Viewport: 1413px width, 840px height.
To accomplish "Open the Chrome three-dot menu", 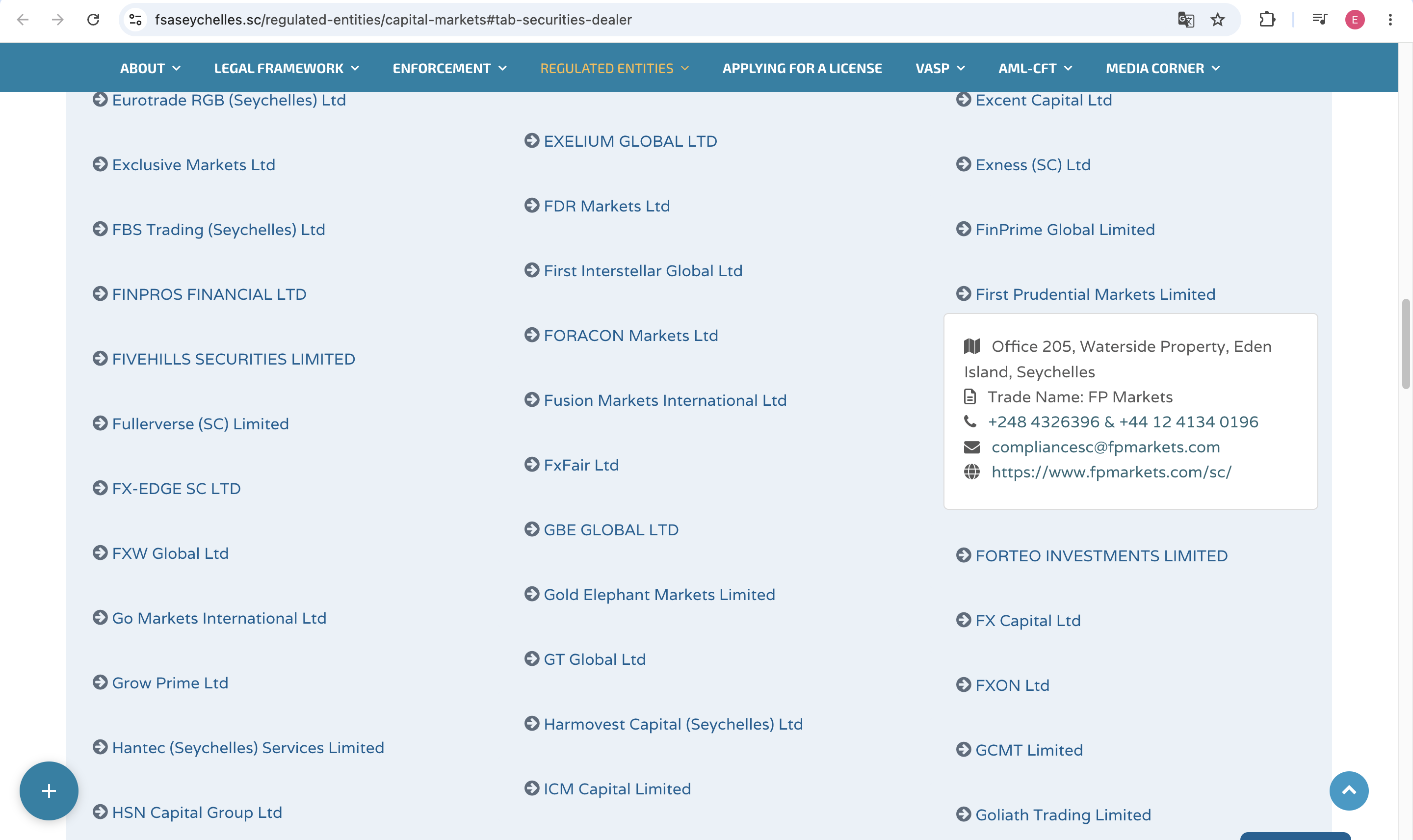I will coord(1390,20).
